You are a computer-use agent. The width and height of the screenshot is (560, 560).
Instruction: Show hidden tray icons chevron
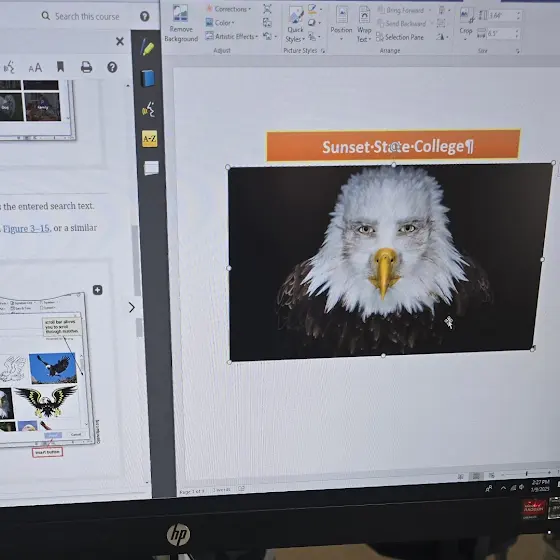coord(503,488)
